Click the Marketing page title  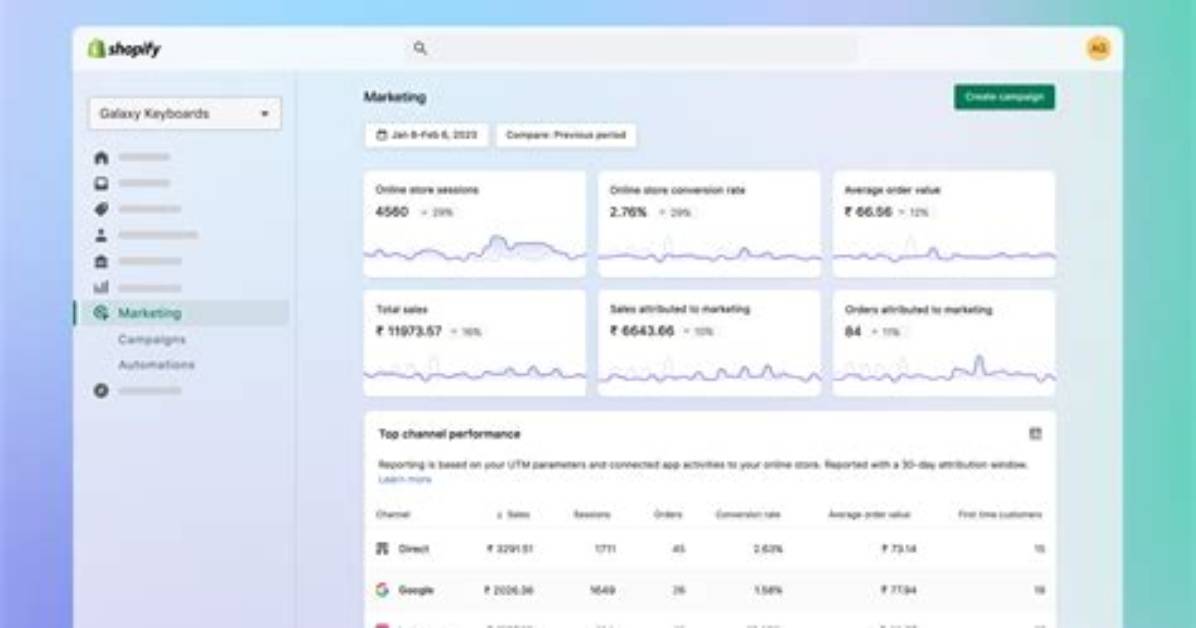(394, 97)
